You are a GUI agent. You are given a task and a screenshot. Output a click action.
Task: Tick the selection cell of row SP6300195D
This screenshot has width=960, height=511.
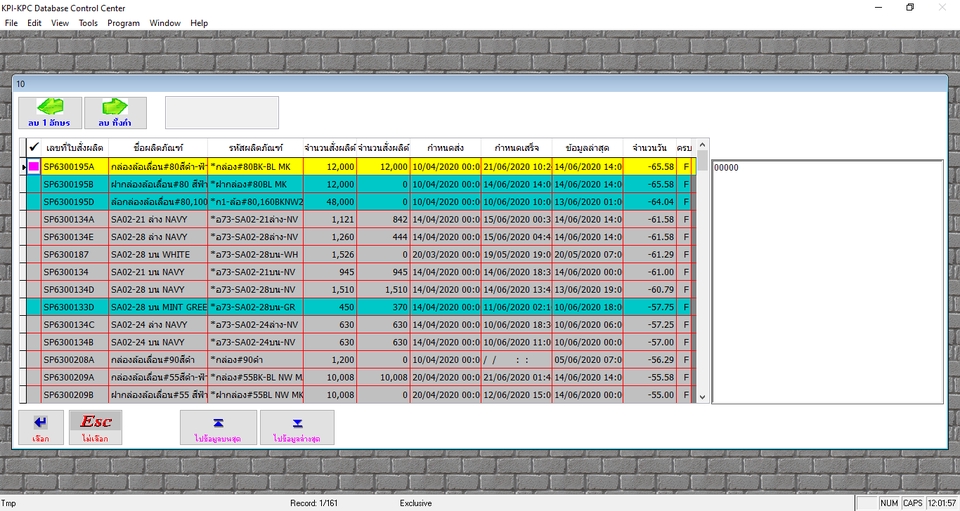click(34, 201)
